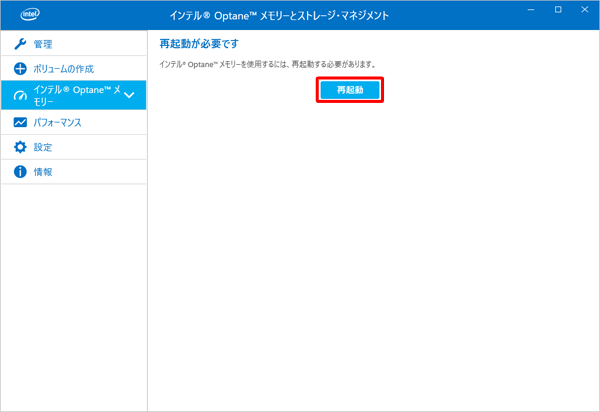The image size is (600, 412).
Task: Select ボリュームの作成 in the sidebar
Action: [74, 68]
